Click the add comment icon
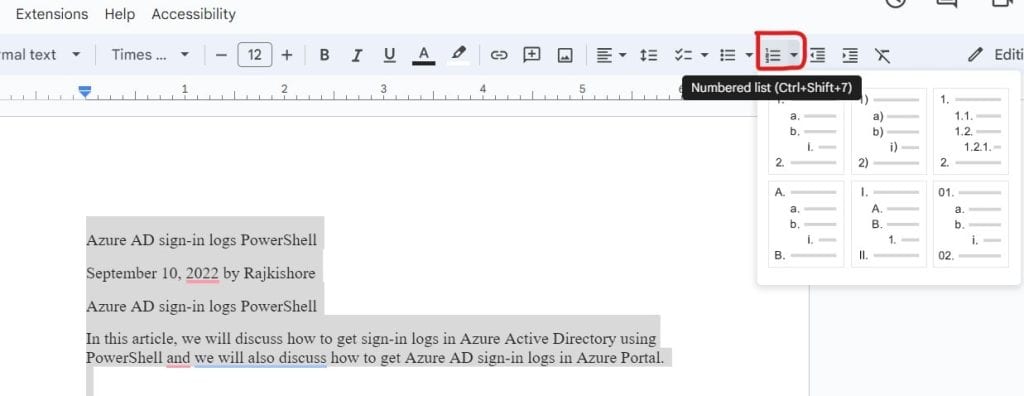Image resolution: width=1024 pixels, height=396 pixels. pyautogui.click(x=532, y=56)
